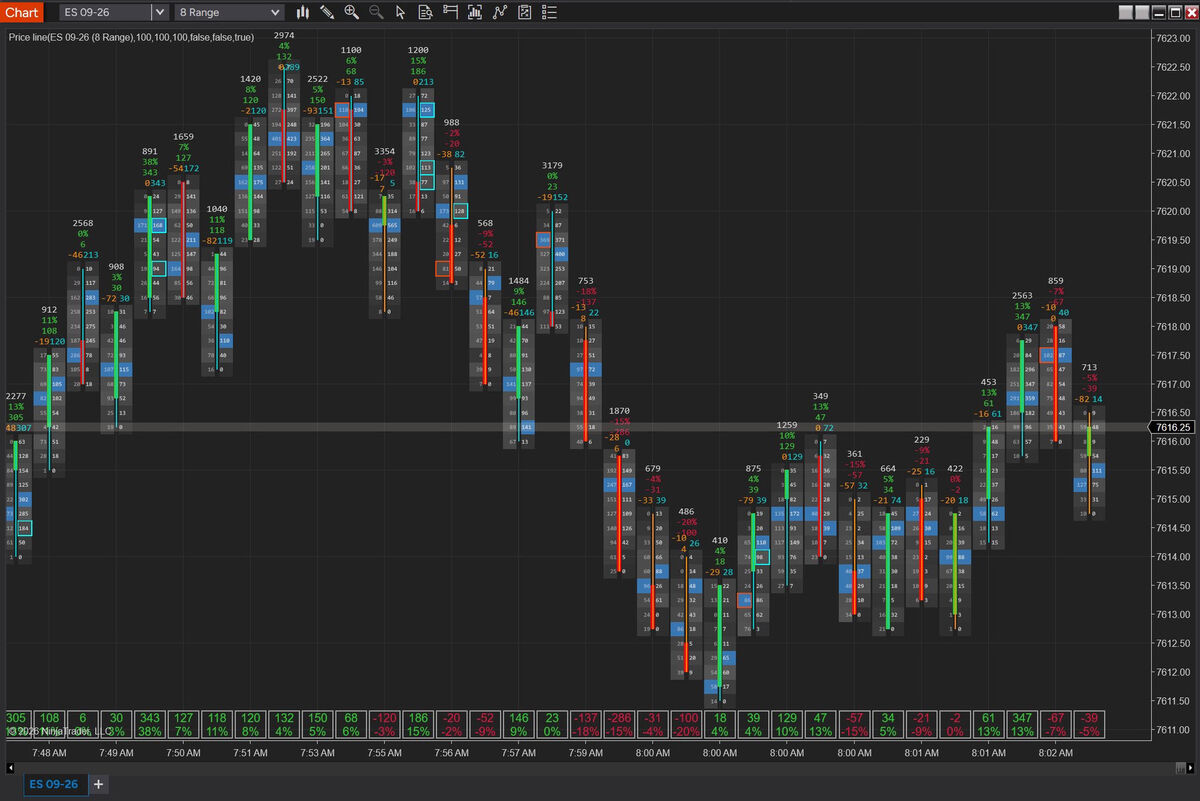Click the -100 -20% delta cell

click(687, 724)
